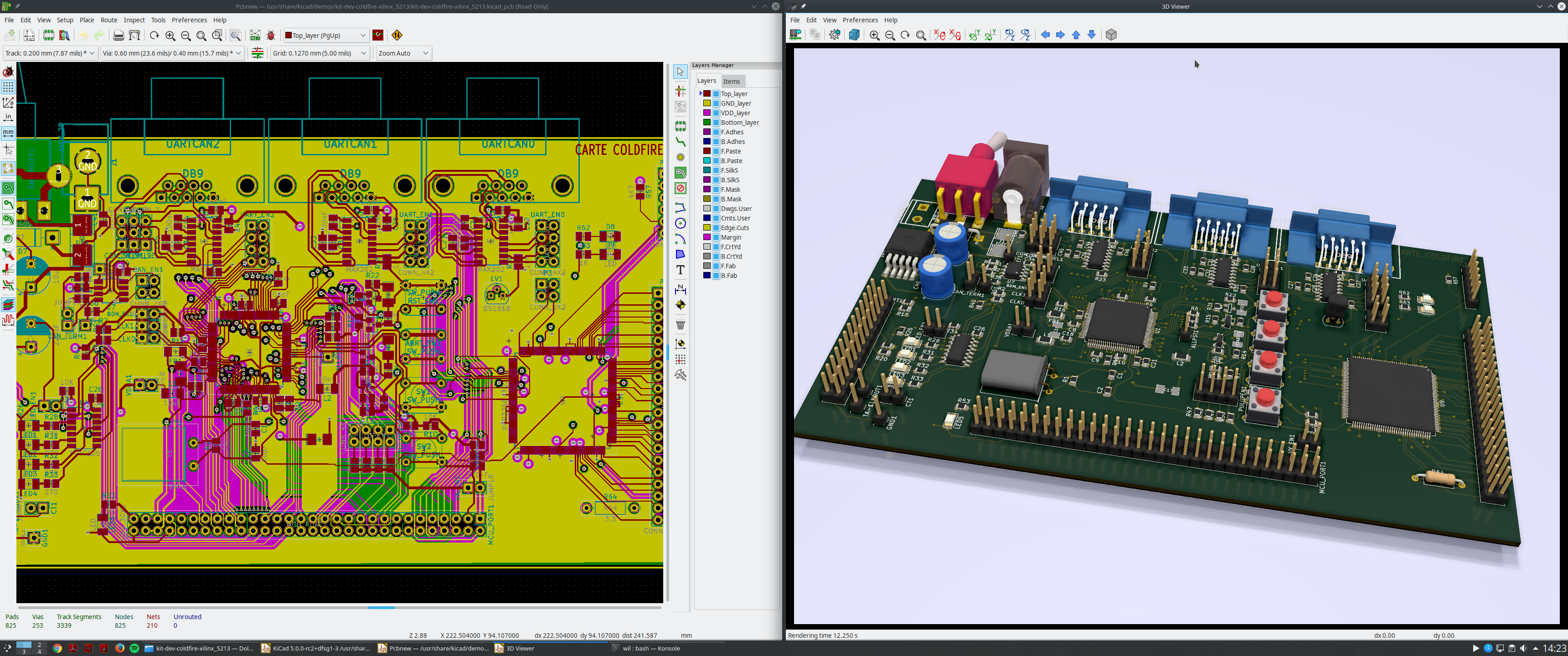The width and height of the screenshot is (1568, 656).
Task: Select the Delete items trash tool
Action: click(680, 324)
